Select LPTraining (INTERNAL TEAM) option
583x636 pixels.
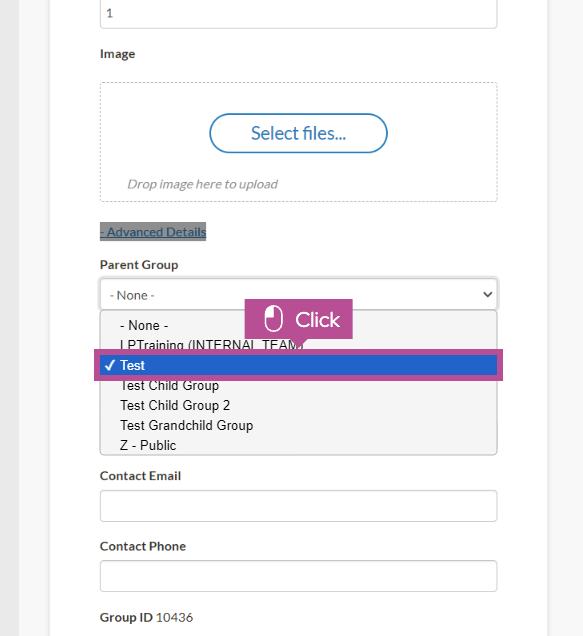click(x=298, y=345)
